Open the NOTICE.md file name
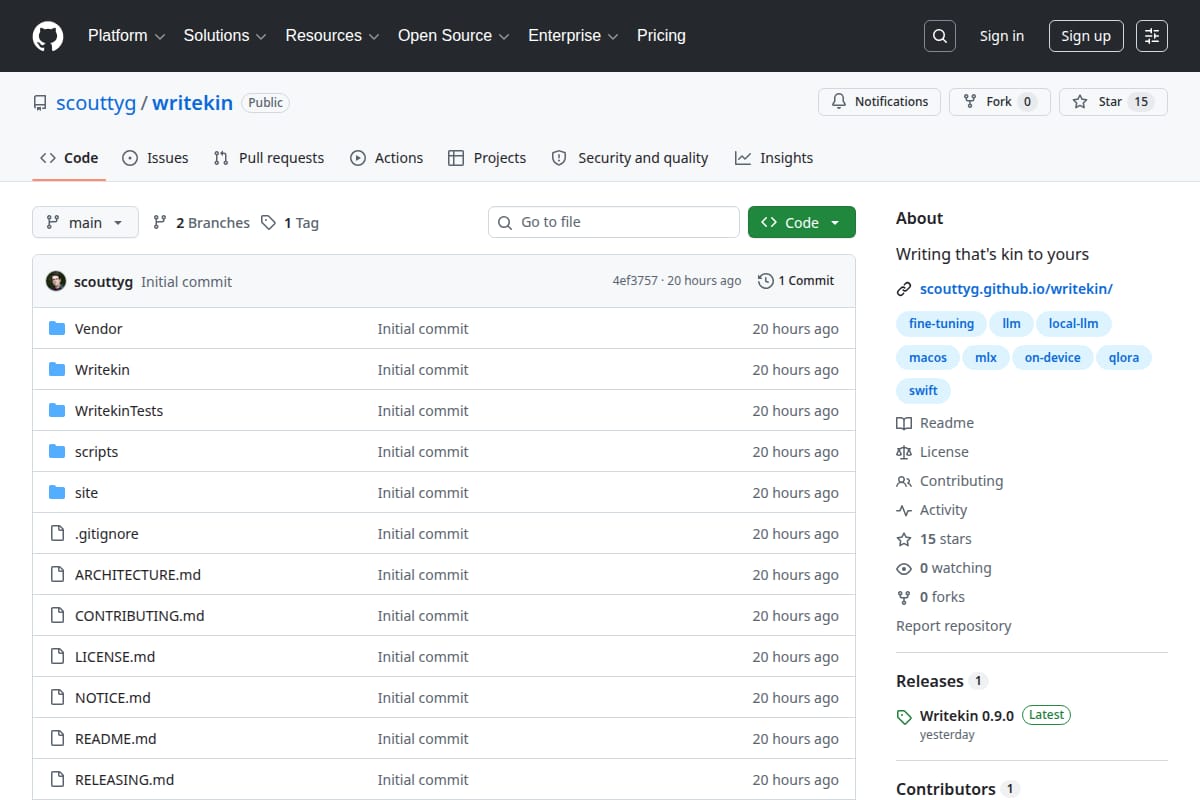This screenshot has width=1200, height=800. (113, 698)
